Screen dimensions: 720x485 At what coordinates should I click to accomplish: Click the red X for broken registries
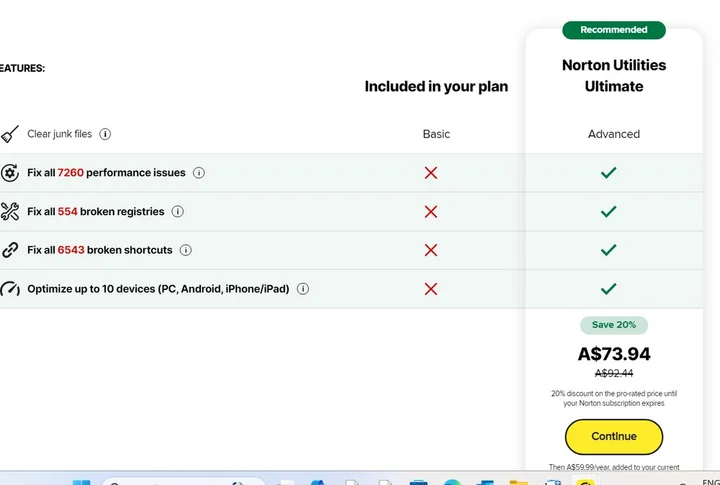coord(431,212)
